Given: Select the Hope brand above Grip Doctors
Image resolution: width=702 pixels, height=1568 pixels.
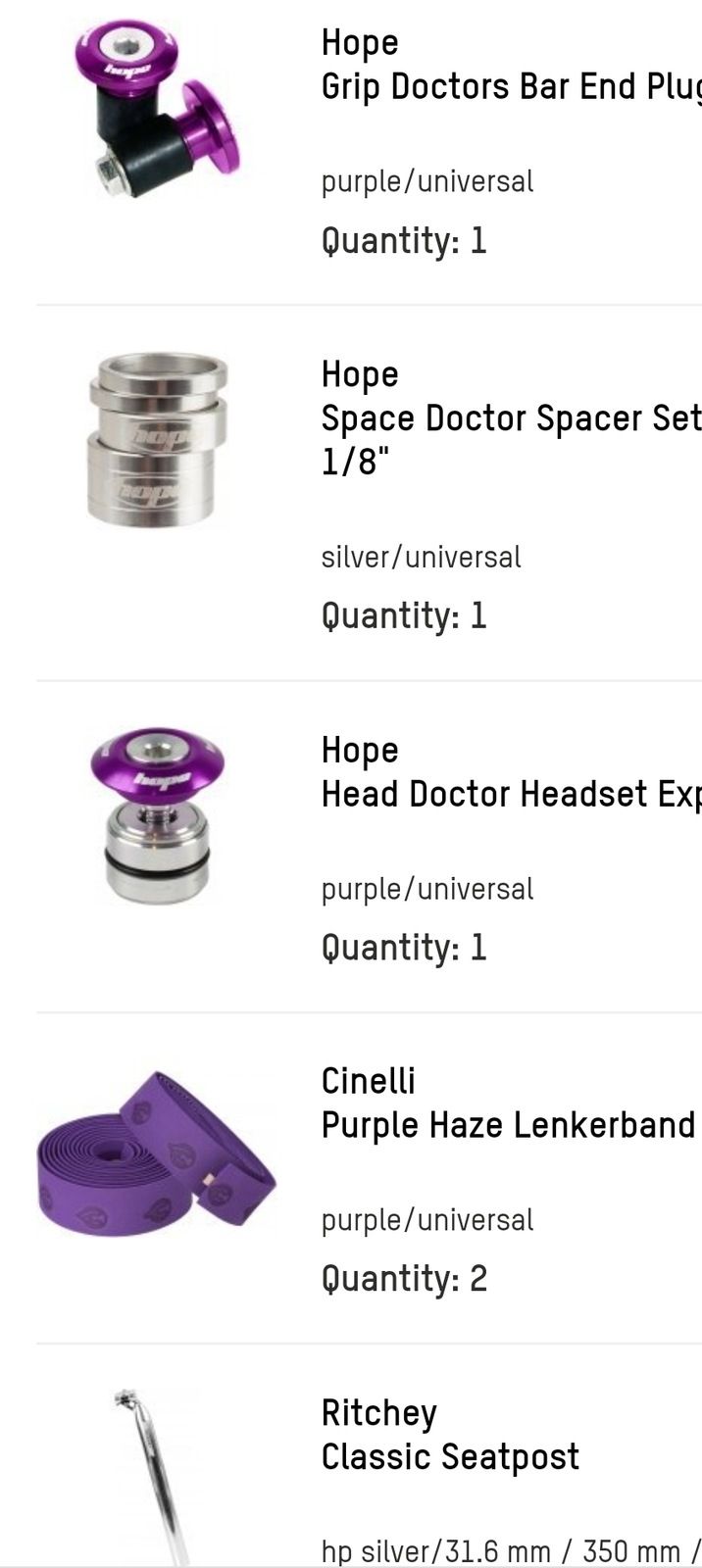Looking at the screenshot, I should [360, 43].
